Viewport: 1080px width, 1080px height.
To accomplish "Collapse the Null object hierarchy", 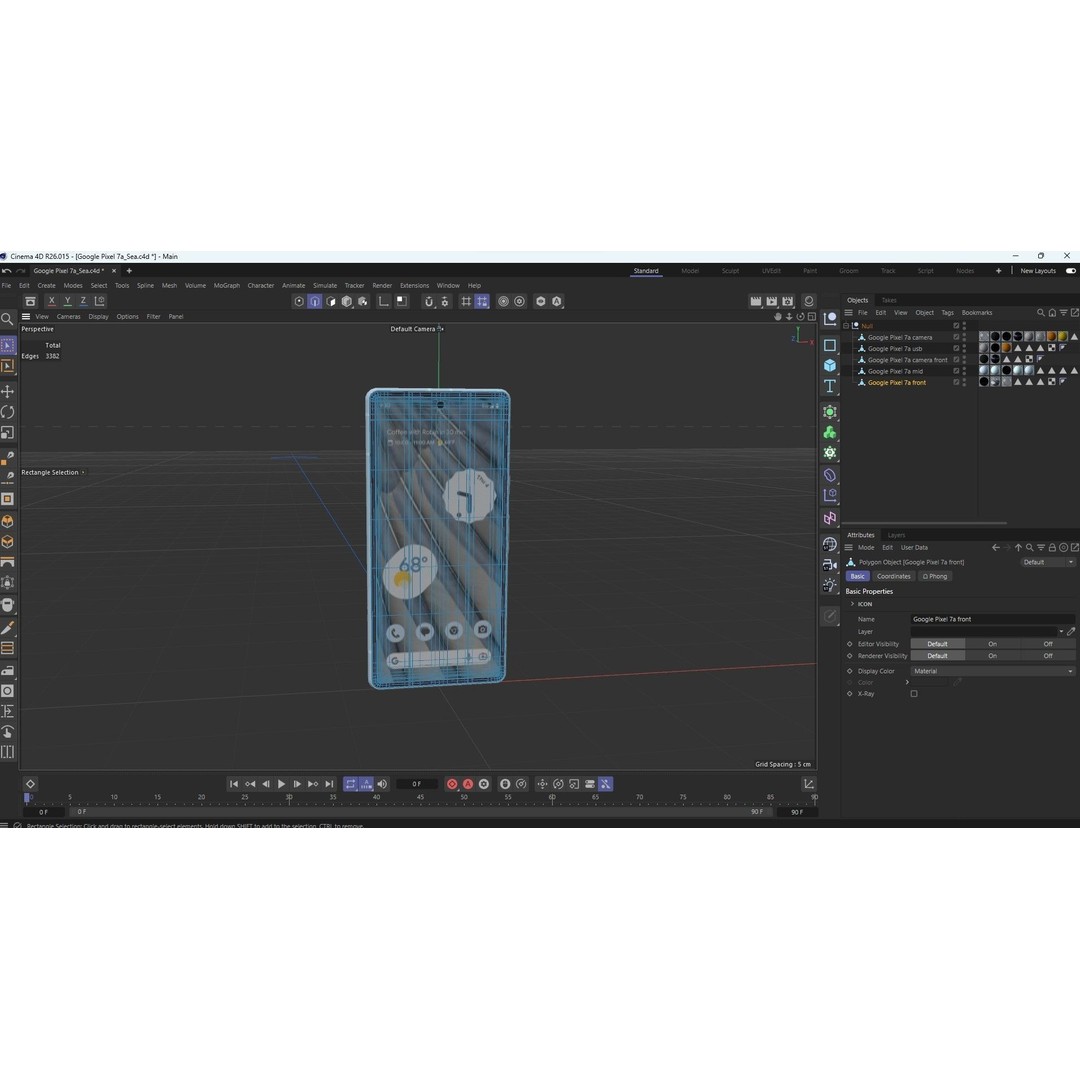I will tap(846, 326).
